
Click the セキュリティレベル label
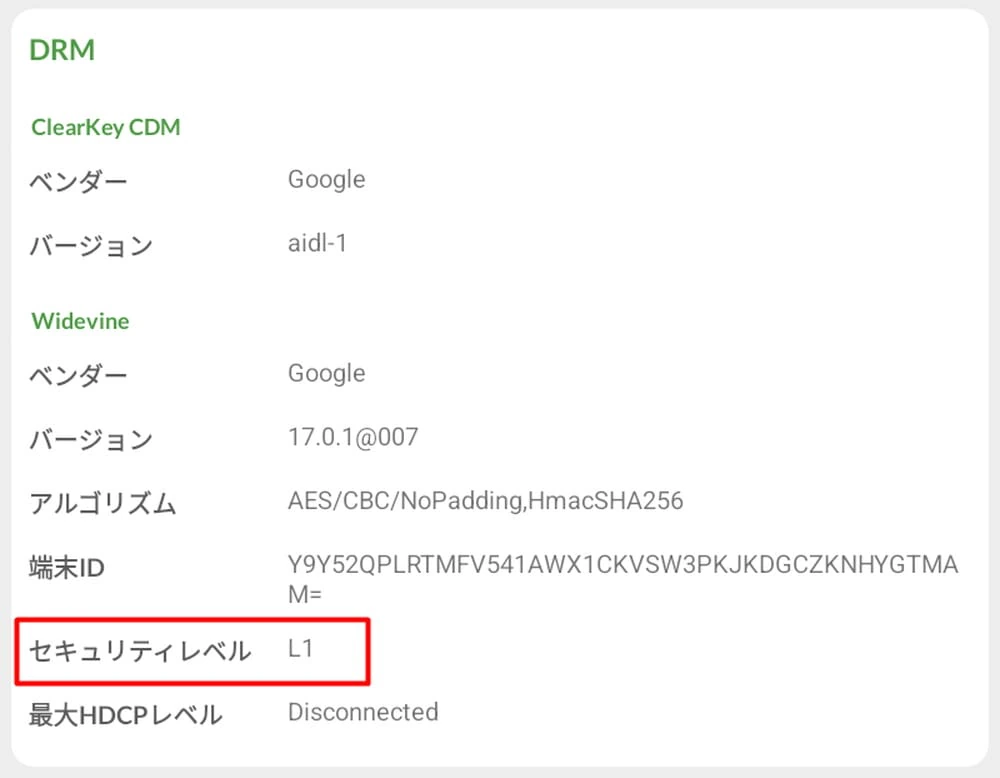coord(139,652)
